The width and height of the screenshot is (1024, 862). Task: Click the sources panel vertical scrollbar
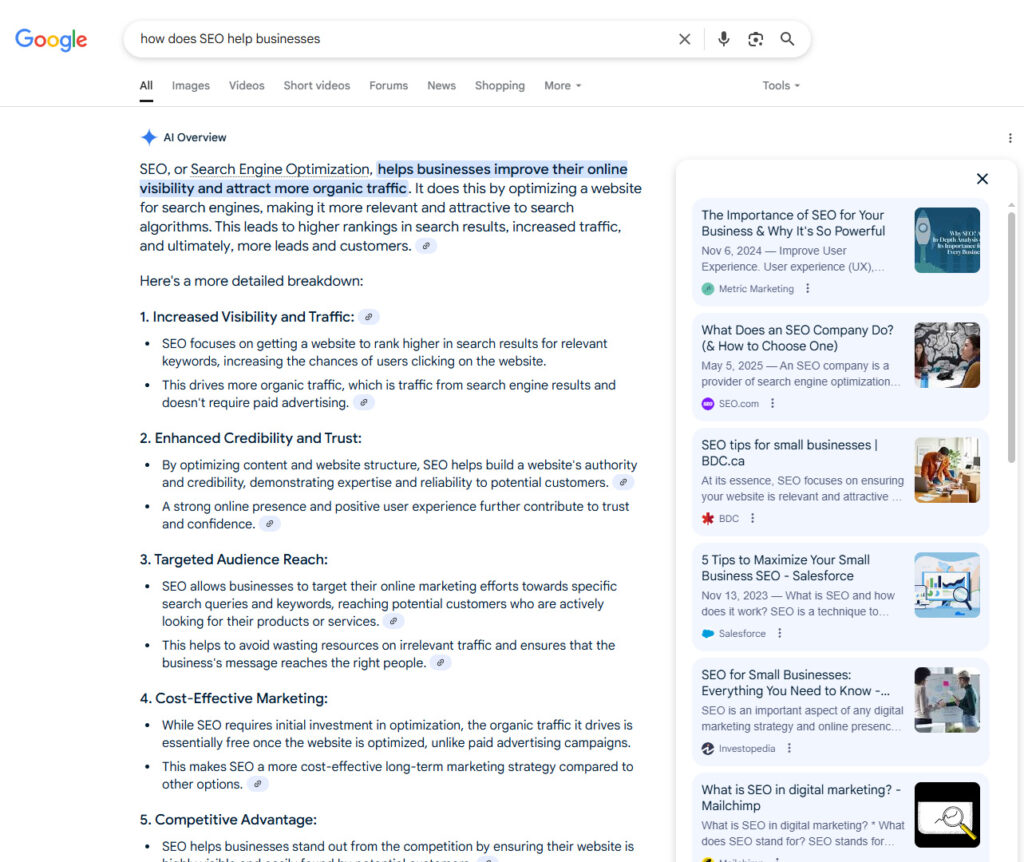(x=1011, y=336)
